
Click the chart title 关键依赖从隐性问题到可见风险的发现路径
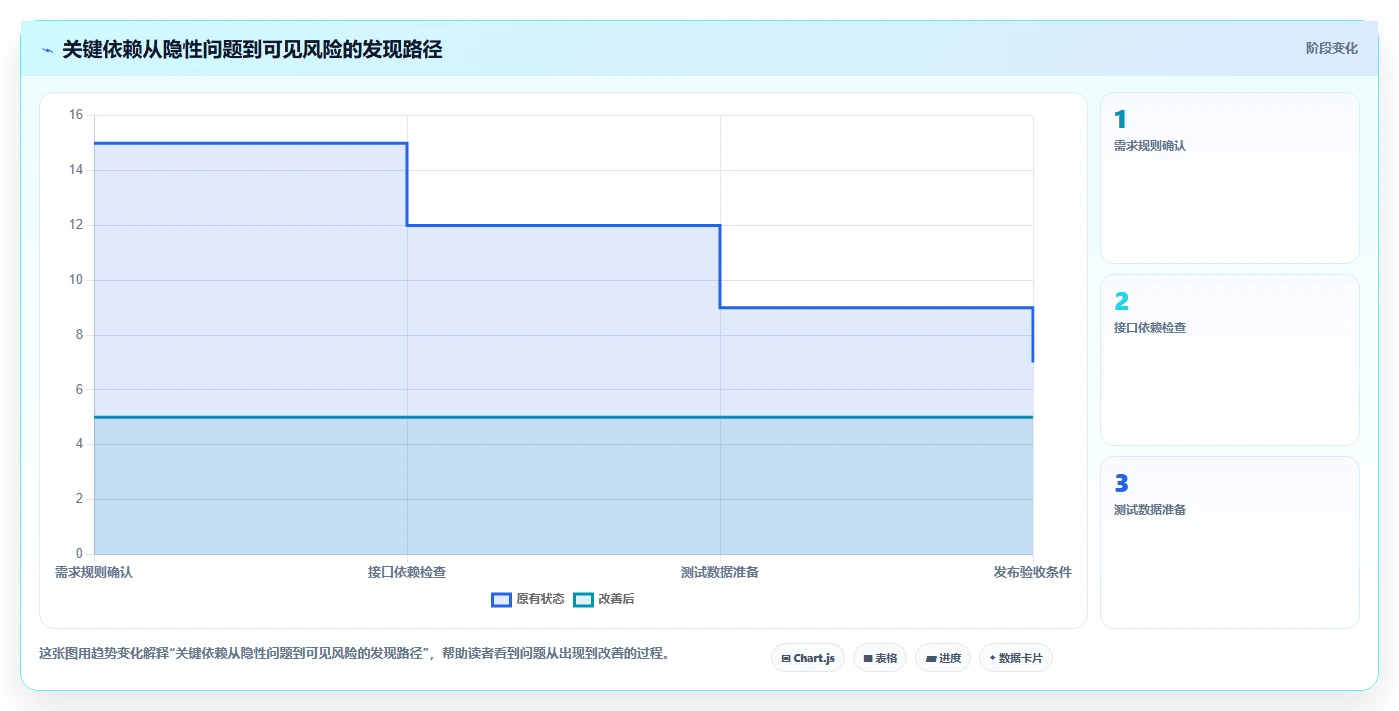tap(252, 49)
